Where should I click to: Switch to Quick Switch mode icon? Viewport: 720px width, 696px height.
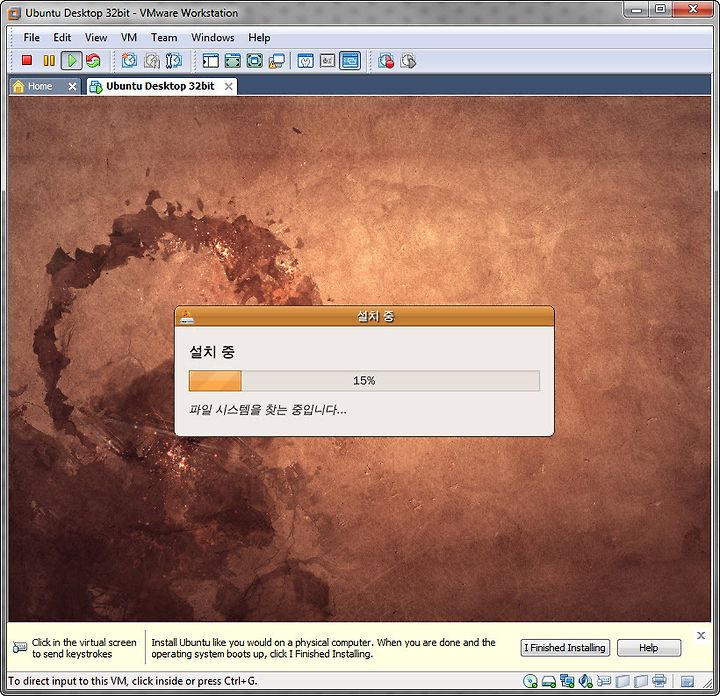233,61
